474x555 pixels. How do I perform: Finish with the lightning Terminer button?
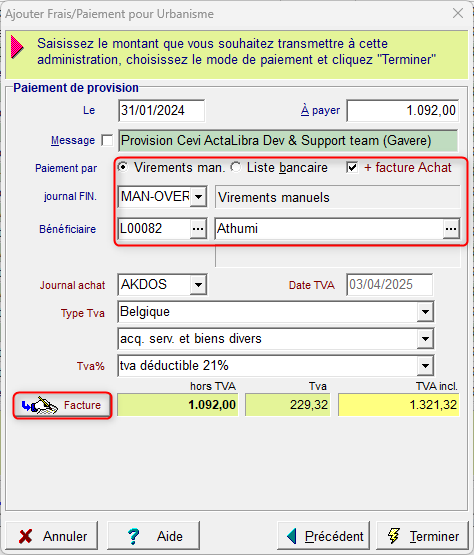point(422,536)
